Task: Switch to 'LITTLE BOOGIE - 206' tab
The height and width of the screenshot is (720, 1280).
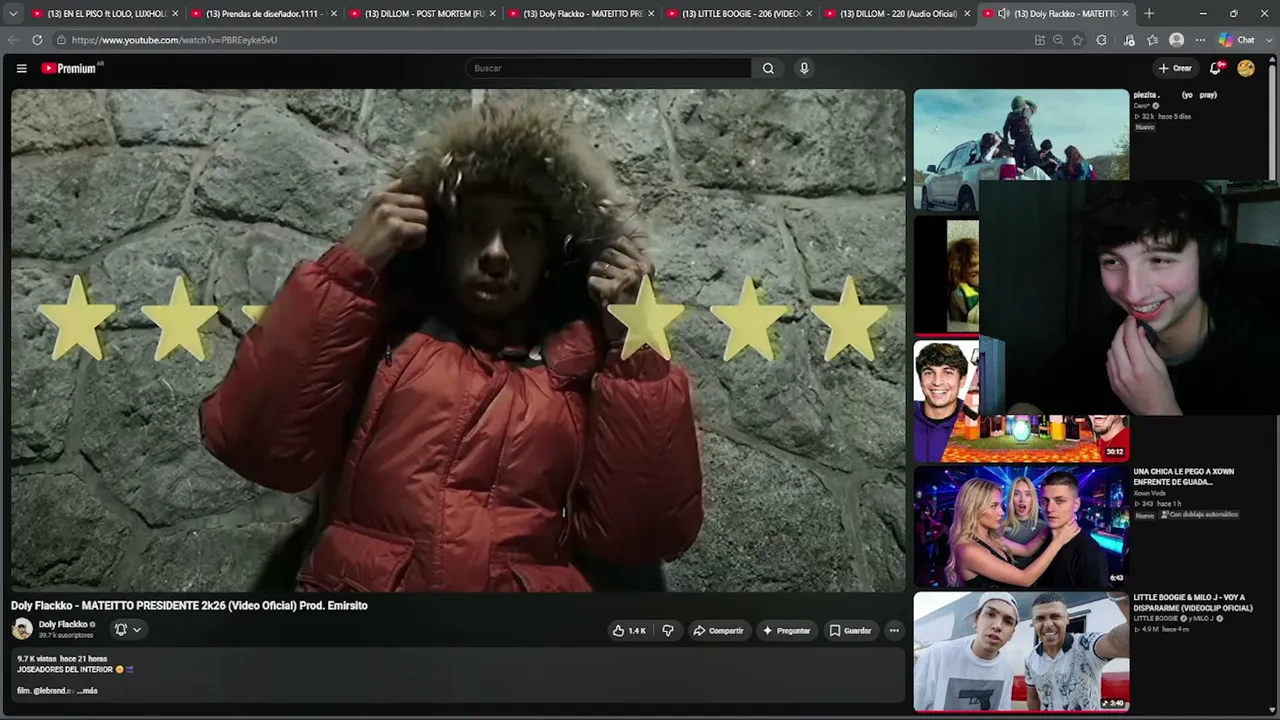Action: (738, 14)
